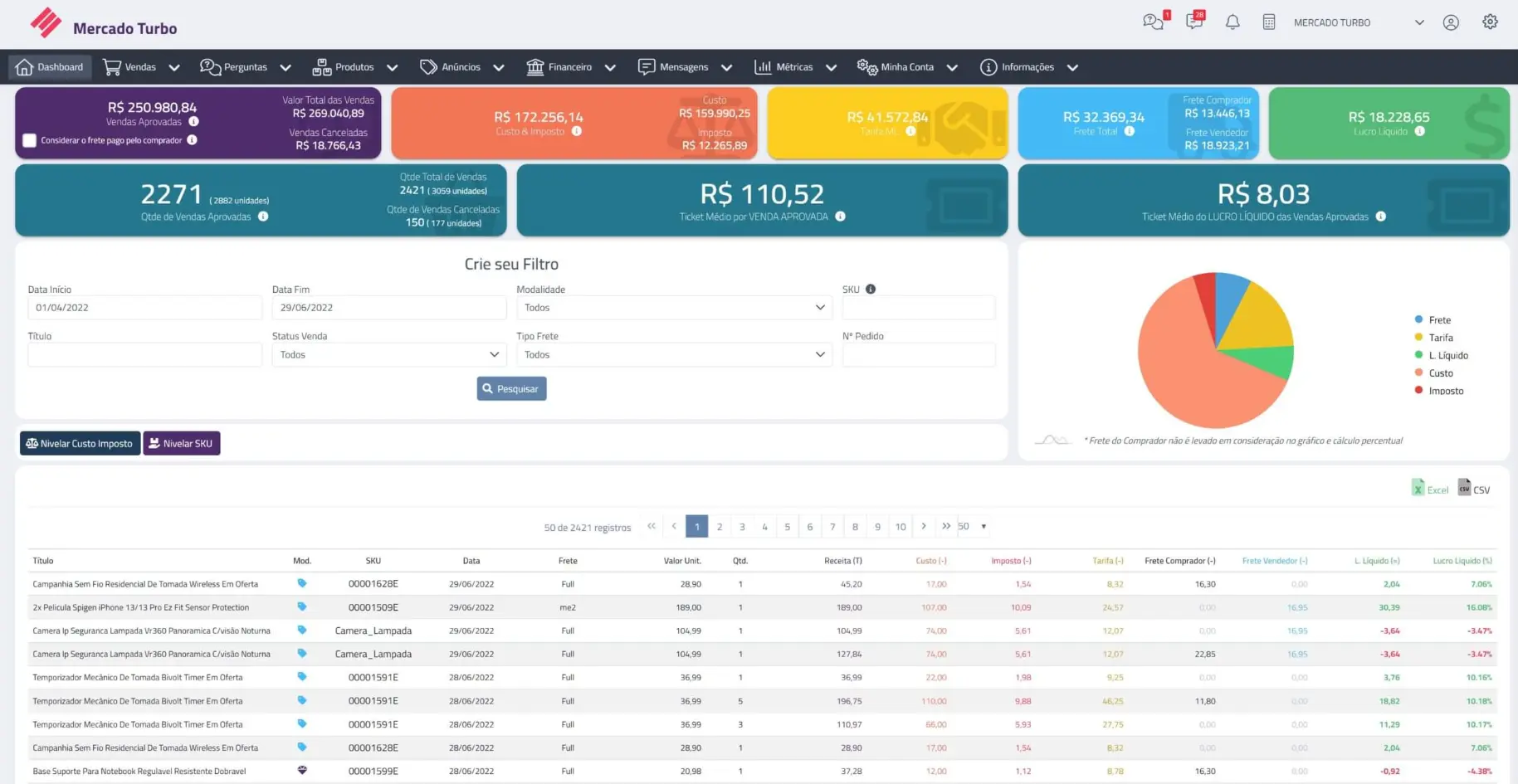Open the Tipo Frete dropdown
Viewport: 1518px width, 784px height.
pos(674,354)
